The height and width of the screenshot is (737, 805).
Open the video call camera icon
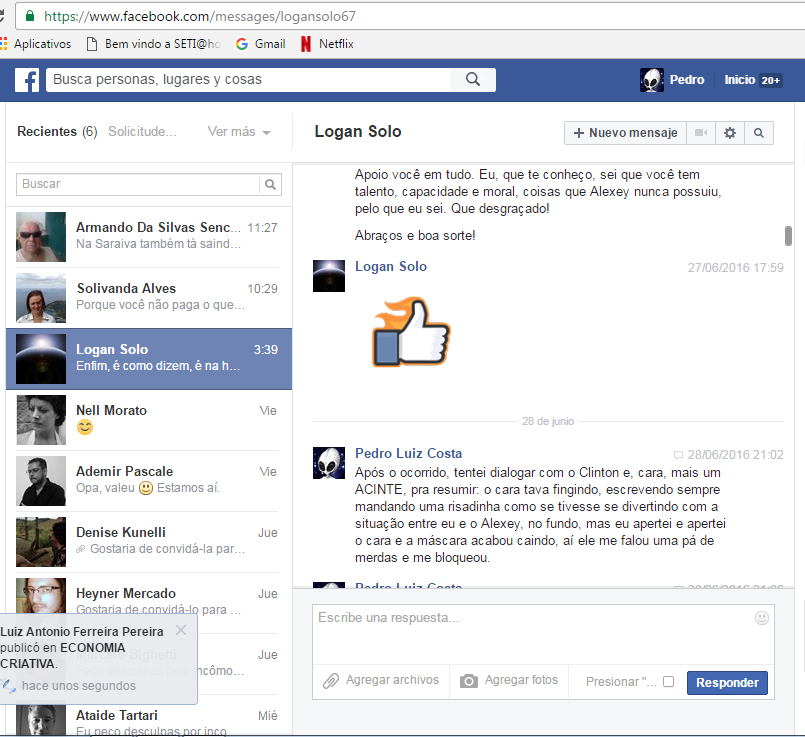click(x=701, y=133)
